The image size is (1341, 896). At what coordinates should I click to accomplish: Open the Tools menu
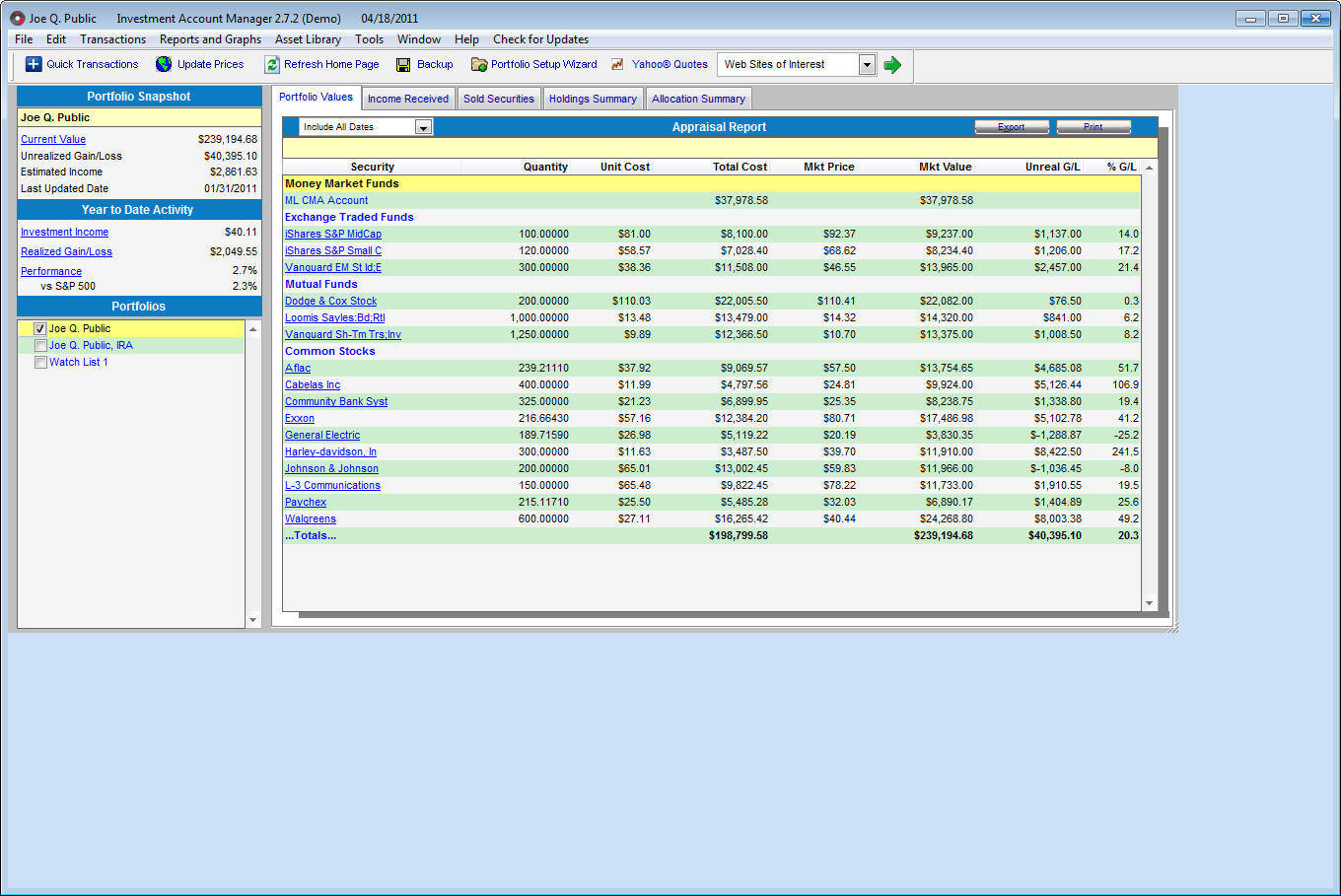(370, 39)
